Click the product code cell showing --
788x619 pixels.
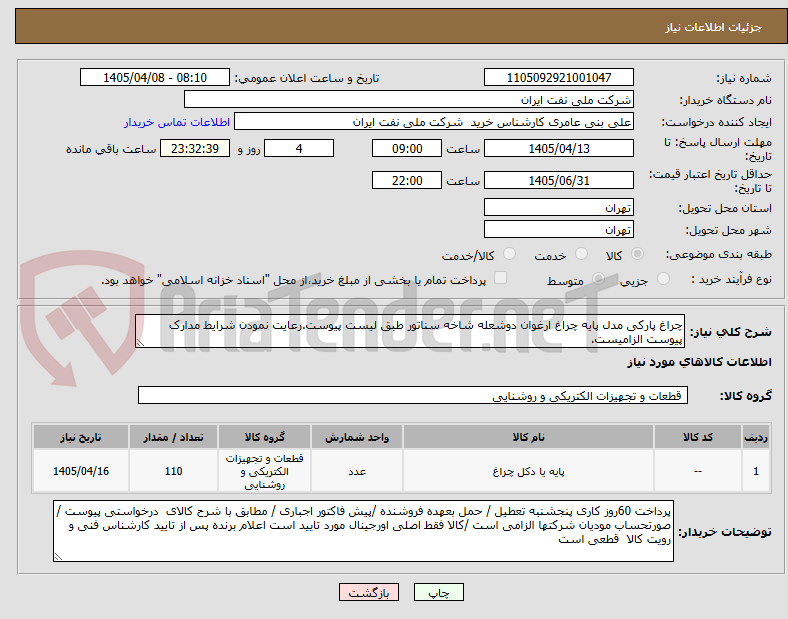[x=698, y=471]
